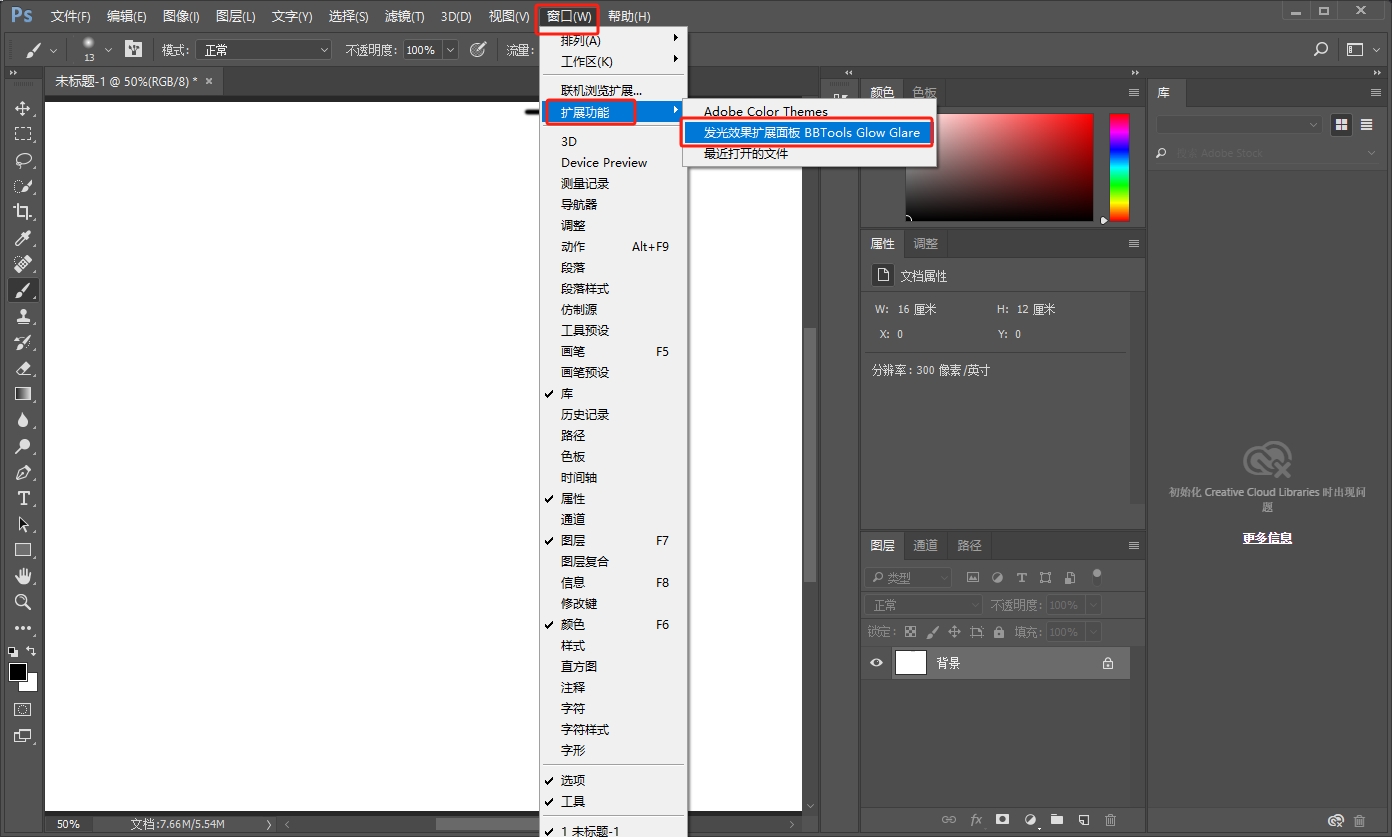Select the Horizontal Type tool
Image resolution: width=1392 pixels, height=837 pixels.
pyautogui.click(x=23, y=498)
